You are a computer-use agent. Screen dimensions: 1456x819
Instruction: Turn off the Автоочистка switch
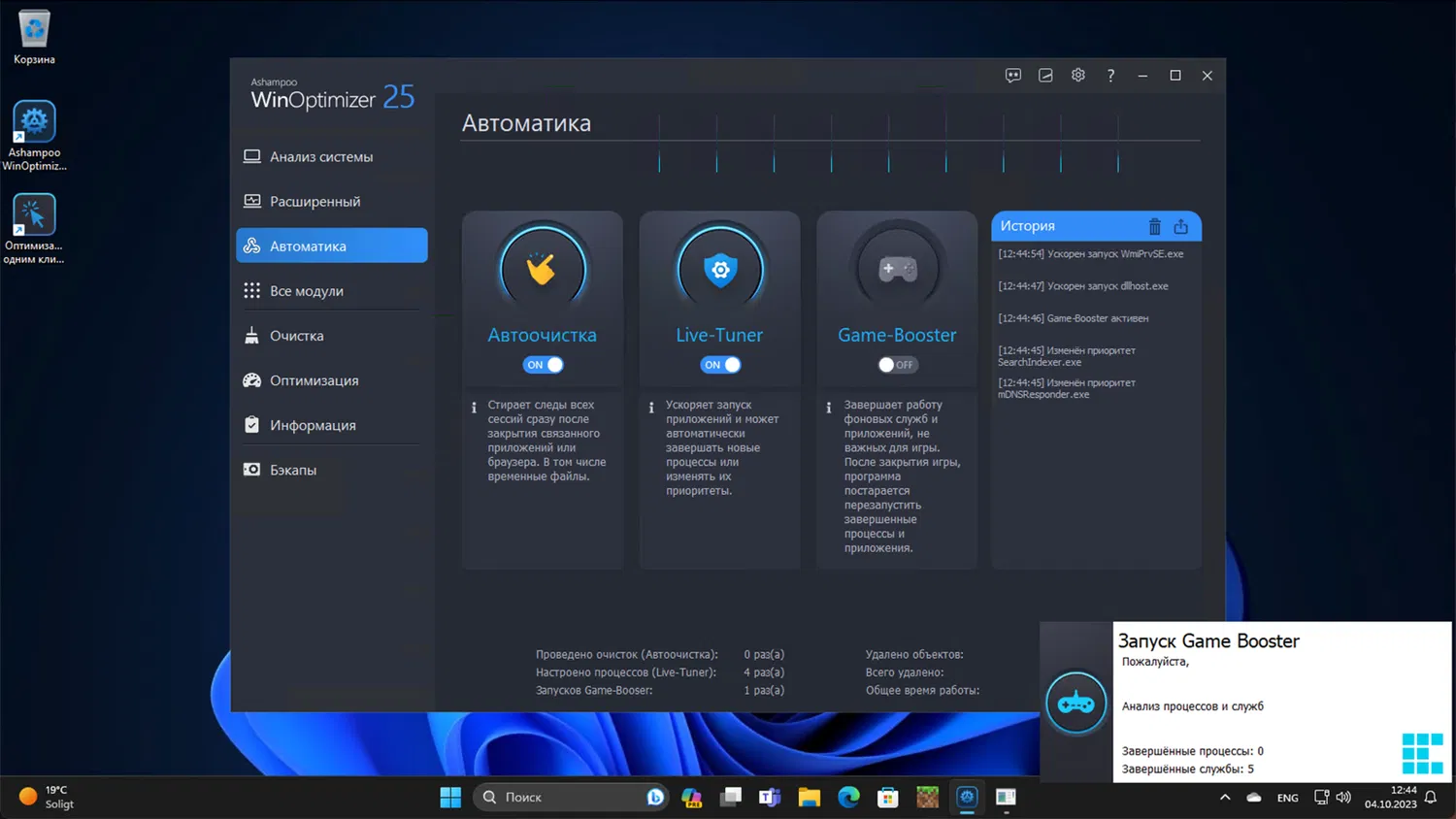click(544, 365)
